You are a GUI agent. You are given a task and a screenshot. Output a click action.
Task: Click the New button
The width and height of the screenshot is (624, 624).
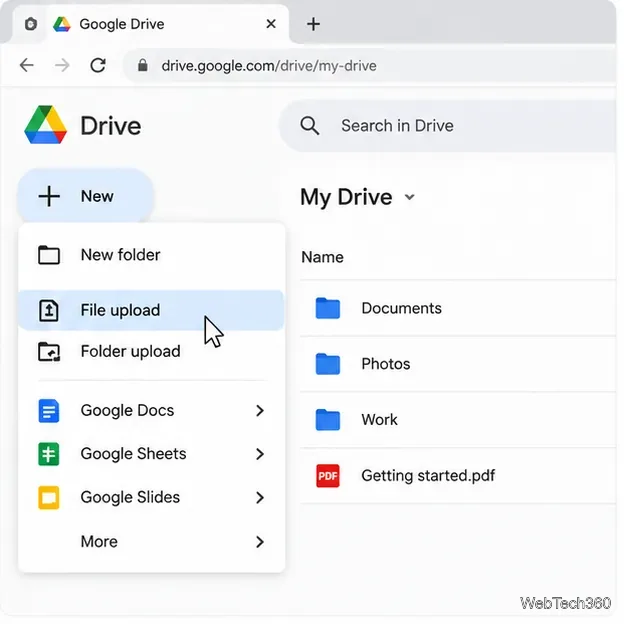click(x=86, y=196)
